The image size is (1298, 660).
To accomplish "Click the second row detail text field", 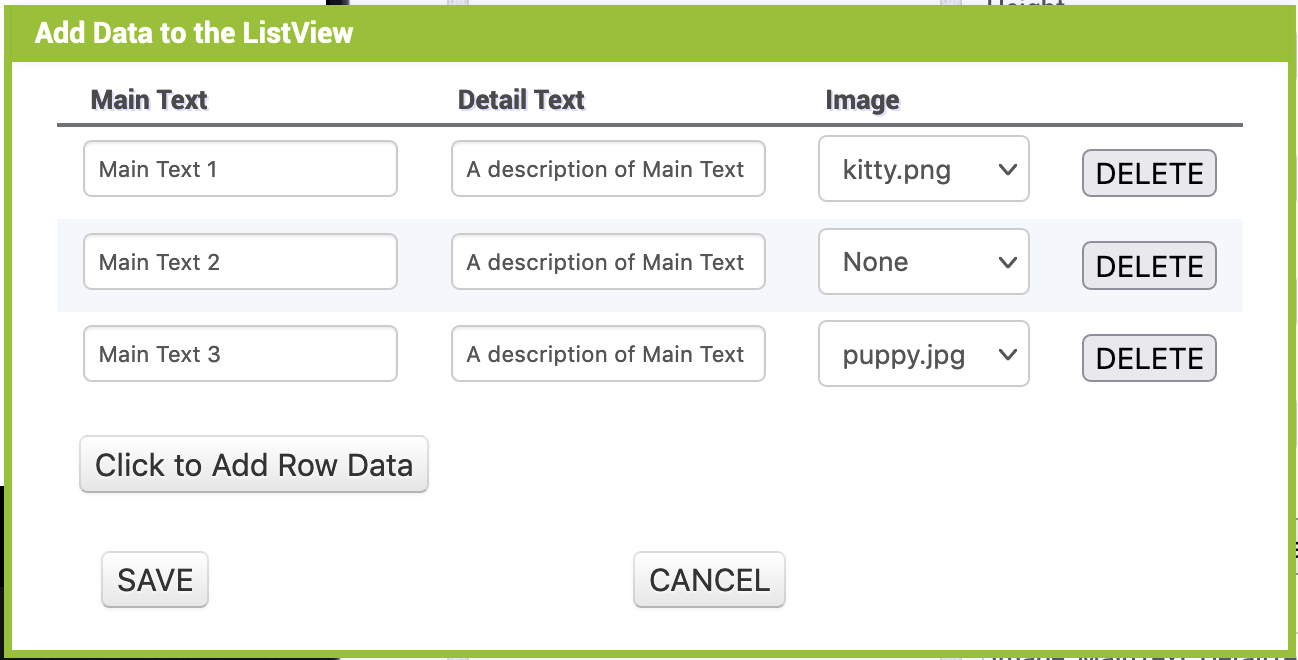I will point(607,261).
